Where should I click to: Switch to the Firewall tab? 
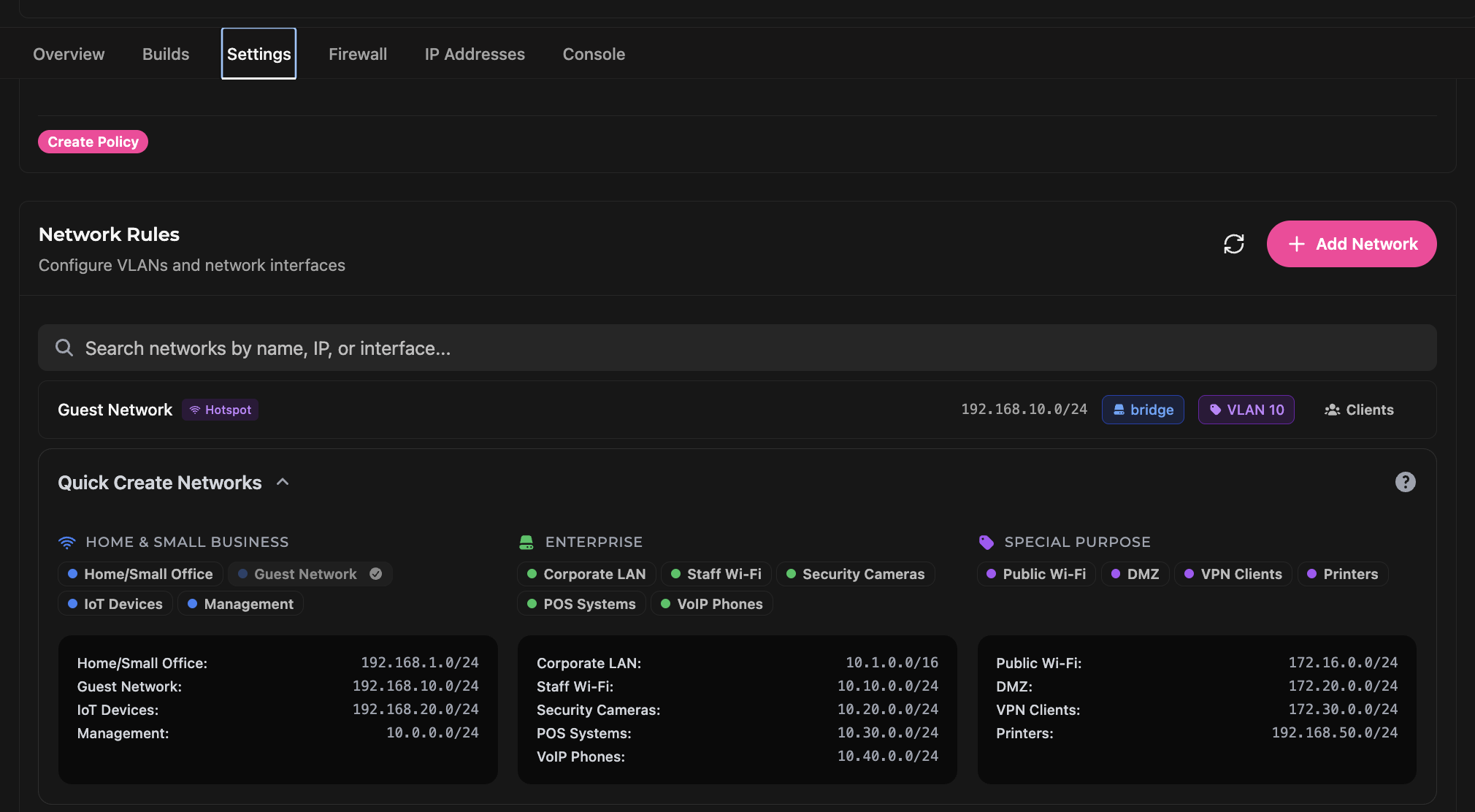pyautogui.click(x=357, y=54)
